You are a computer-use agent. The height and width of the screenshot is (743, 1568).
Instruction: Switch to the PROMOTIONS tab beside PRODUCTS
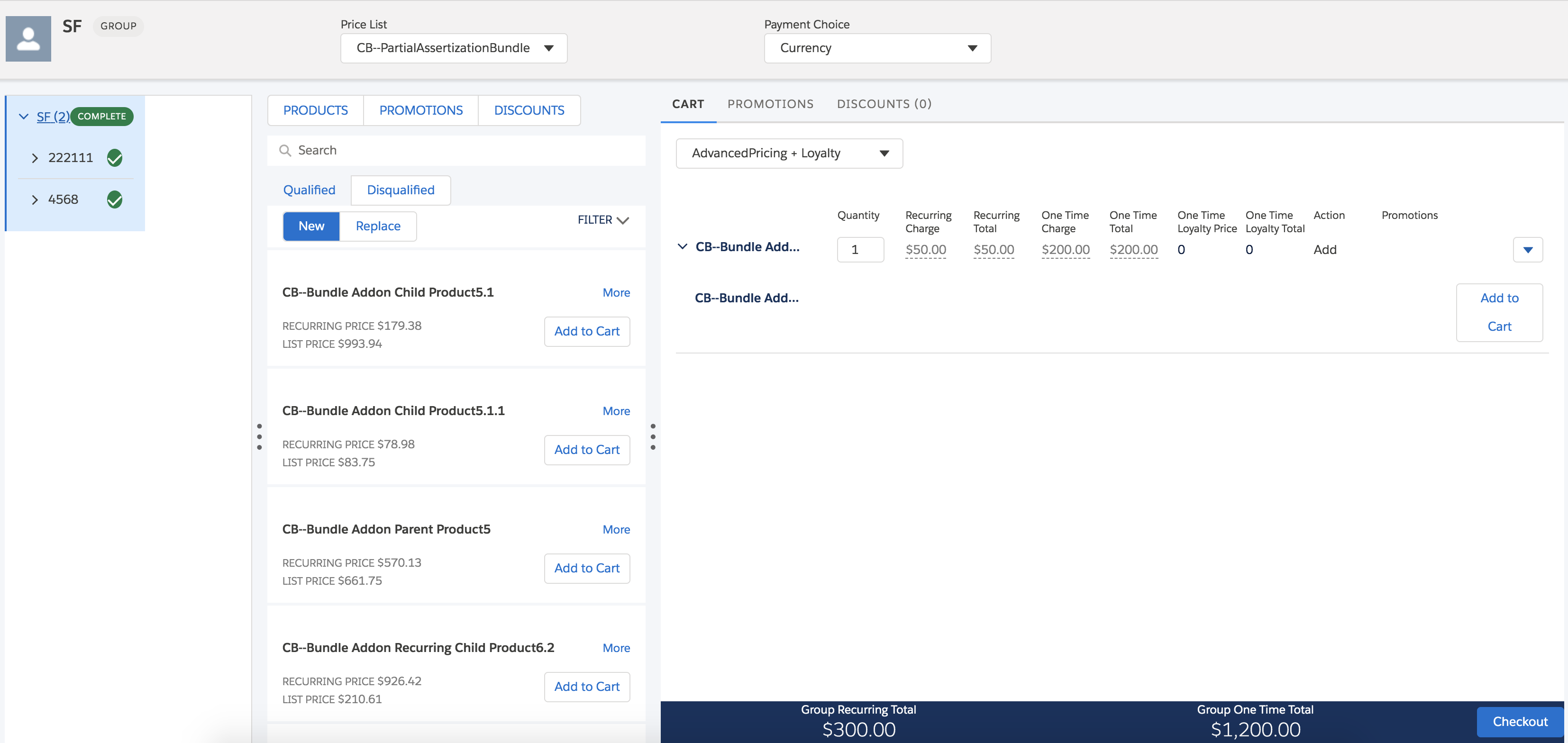420,110
